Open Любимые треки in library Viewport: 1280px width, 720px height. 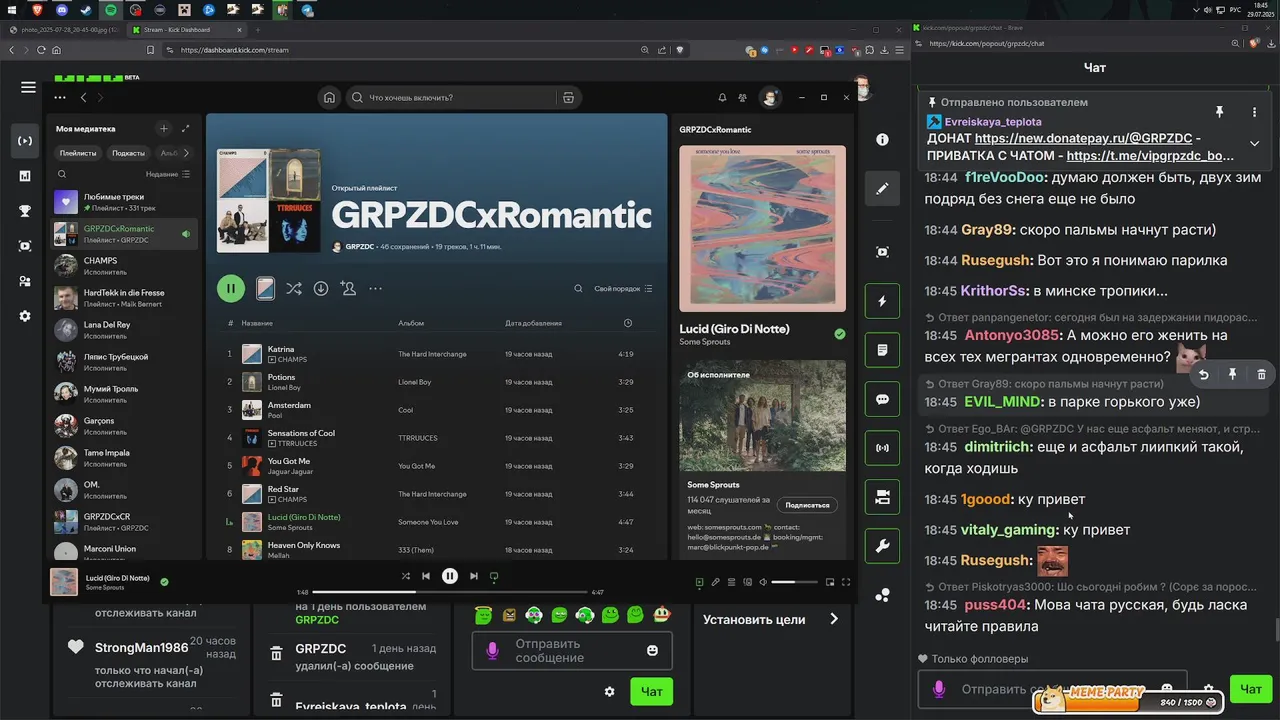tap(125, 201)
